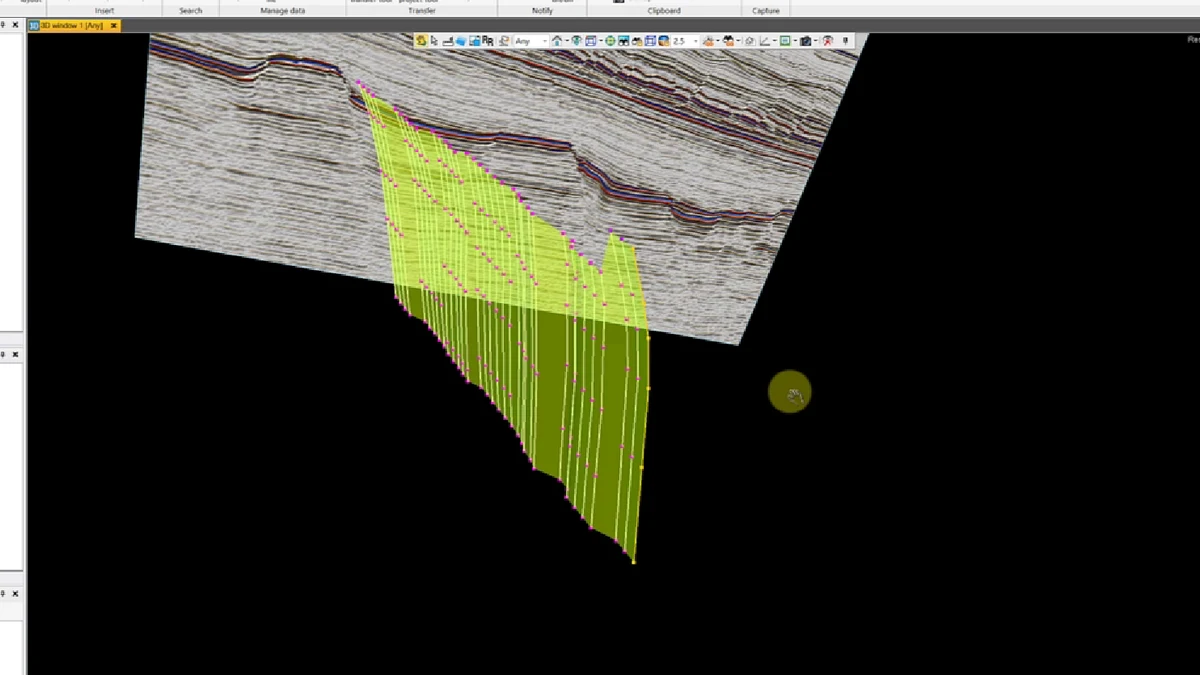1200x675 pixels.
Task: Expand the arrow next to light icon
Action: 717,41
